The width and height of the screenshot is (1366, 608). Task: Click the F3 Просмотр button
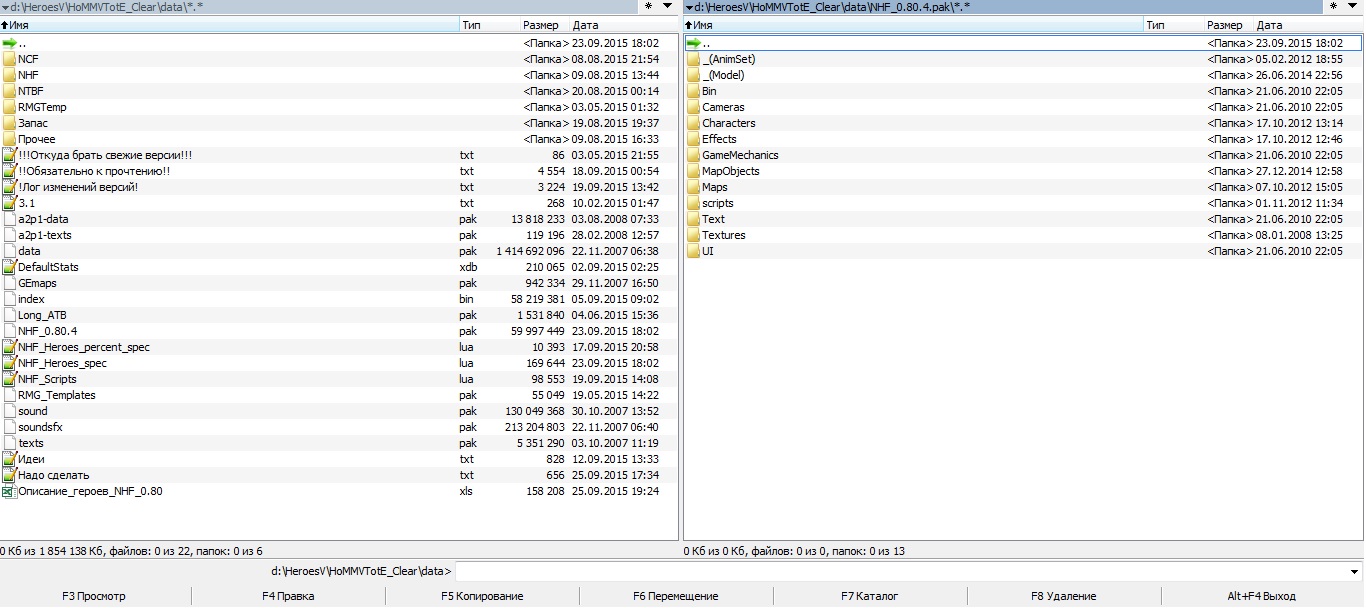(x=94, y=596)
